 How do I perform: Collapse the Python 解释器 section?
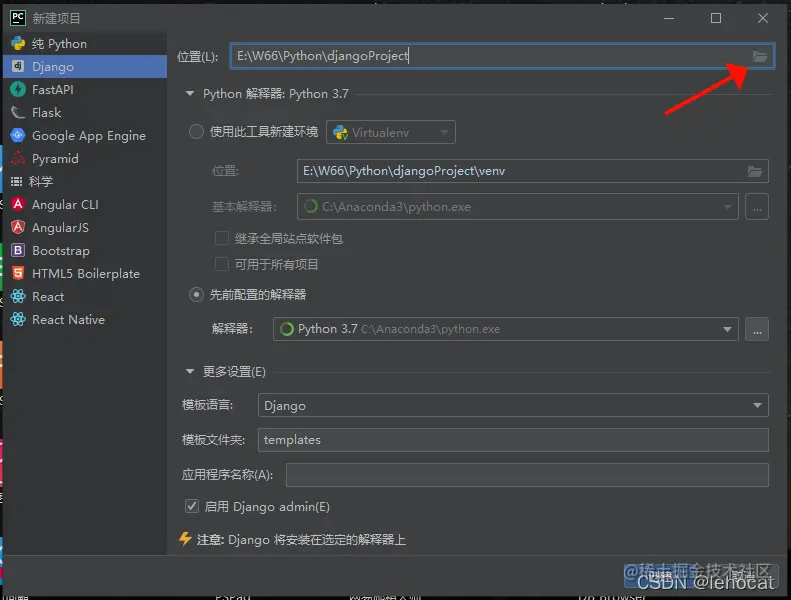[x=190, y=94]
